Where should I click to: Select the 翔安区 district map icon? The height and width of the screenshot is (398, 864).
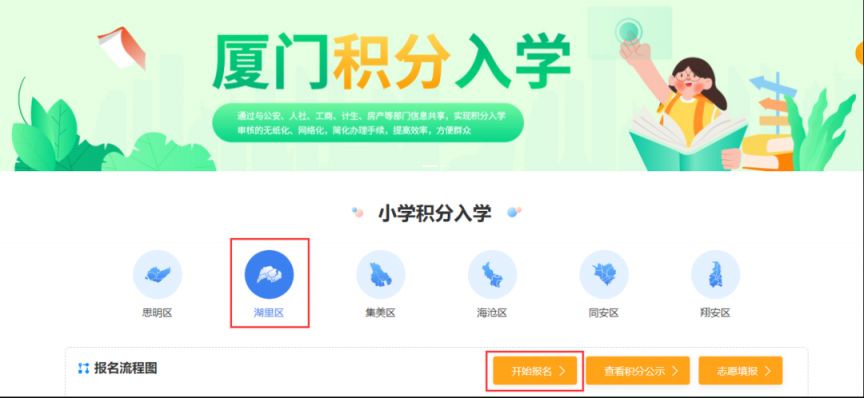(x=715, y=275)
